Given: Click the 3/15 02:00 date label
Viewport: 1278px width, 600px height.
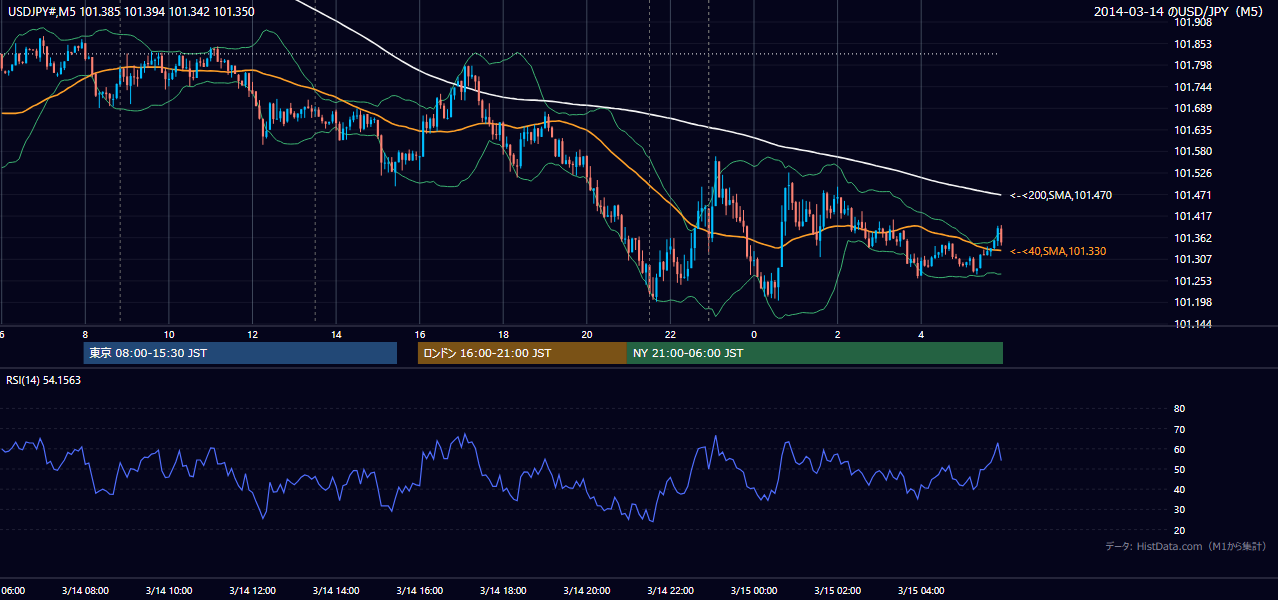Looking at the screenshot, I should [x=838, y=590].
